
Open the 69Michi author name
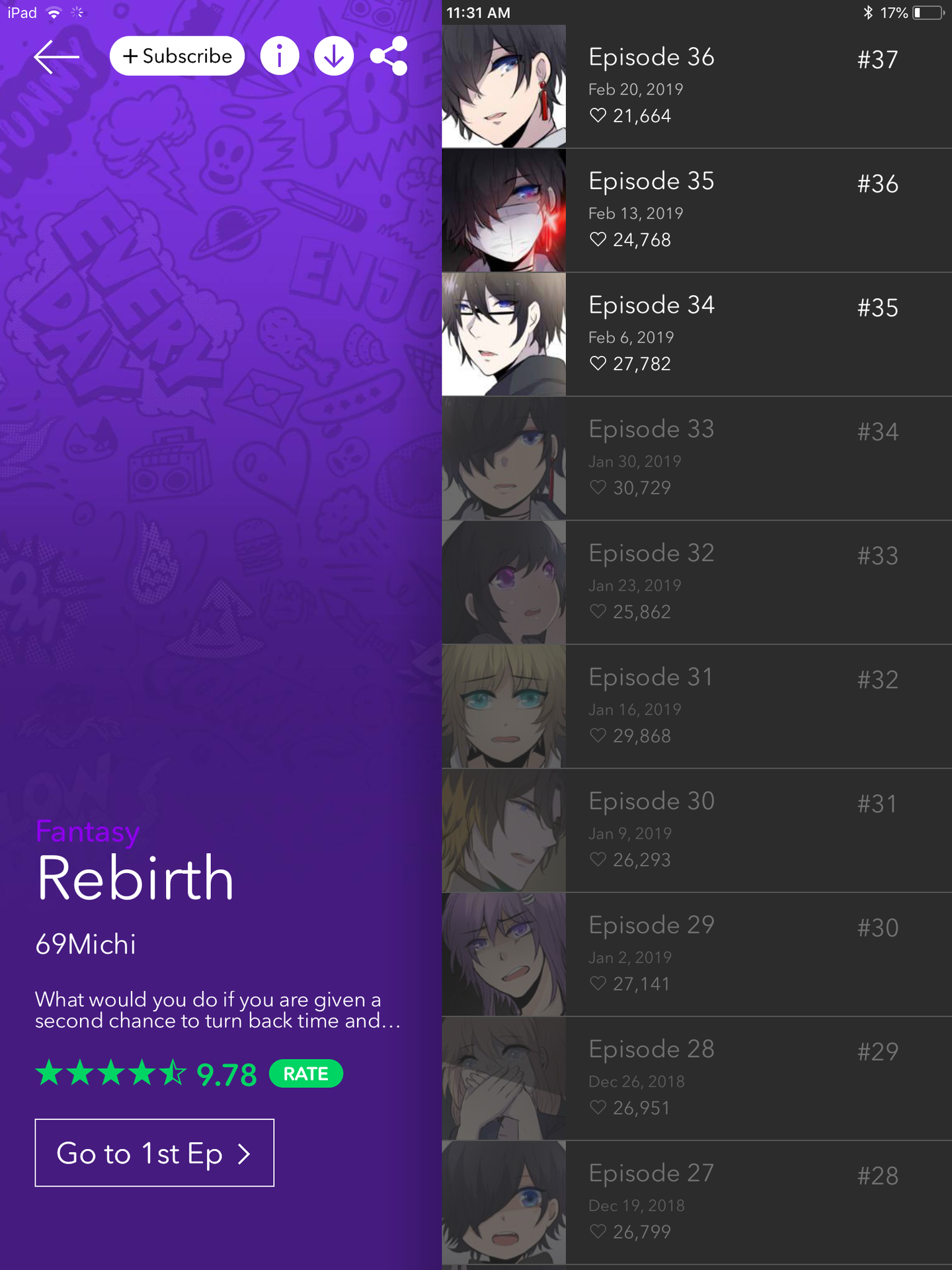pyautogui.click(x=85, y=944)
